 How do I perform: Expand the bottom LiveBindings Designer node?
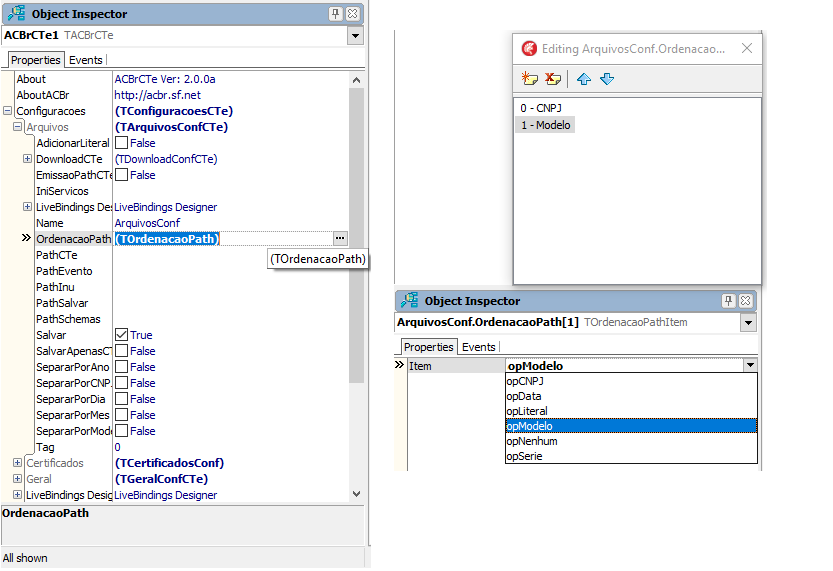pyautogui.click(x=18, y=495)
